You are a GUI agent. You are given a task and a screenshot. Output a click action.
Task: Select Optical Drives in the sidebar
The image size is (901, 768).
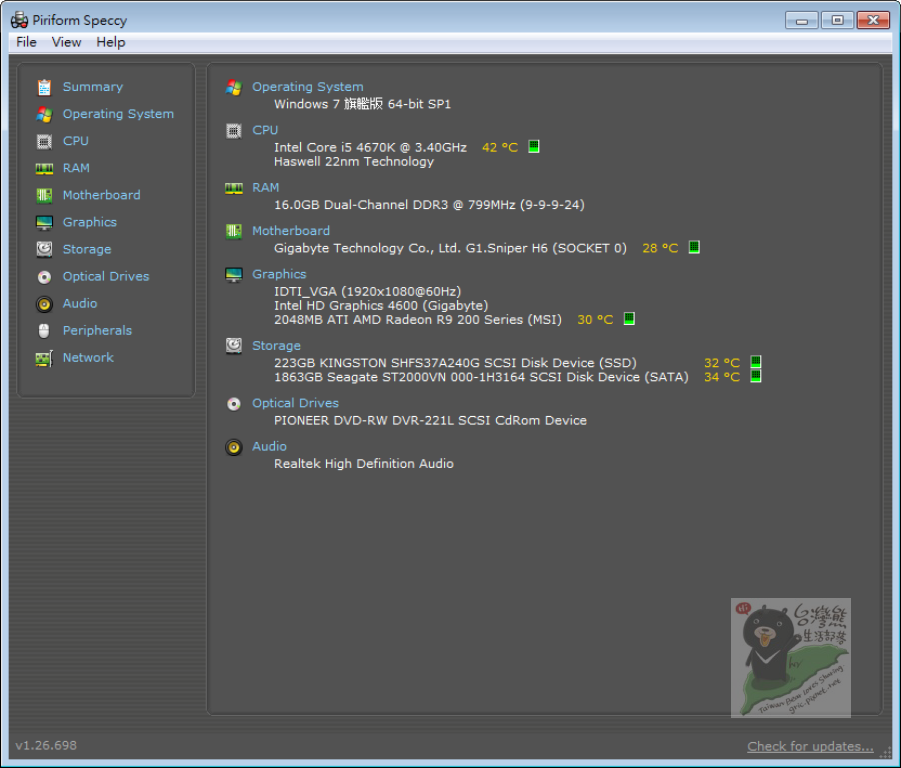coord(106,276)
